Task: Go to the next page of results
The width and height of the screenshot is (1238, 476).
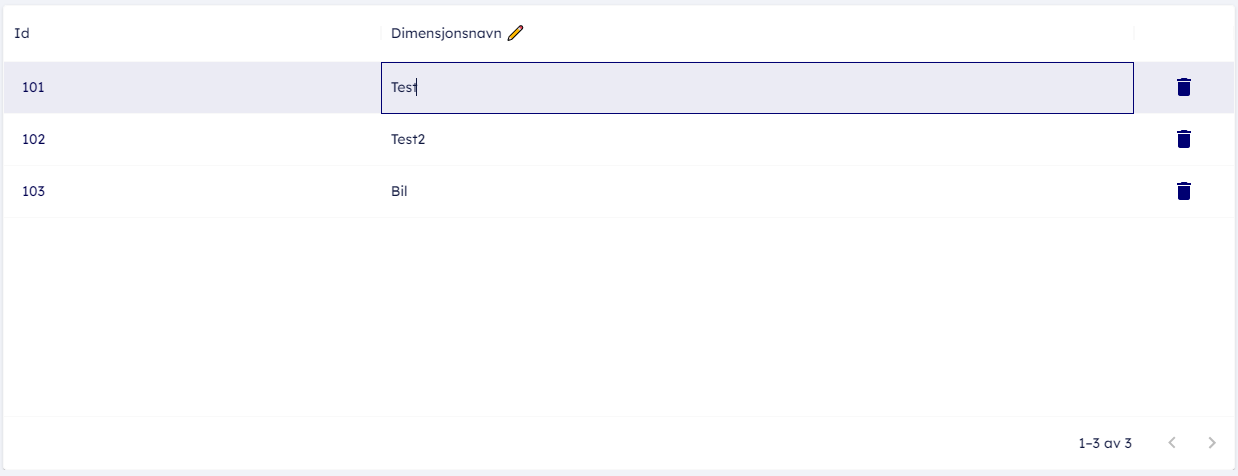Action: 1212,442
